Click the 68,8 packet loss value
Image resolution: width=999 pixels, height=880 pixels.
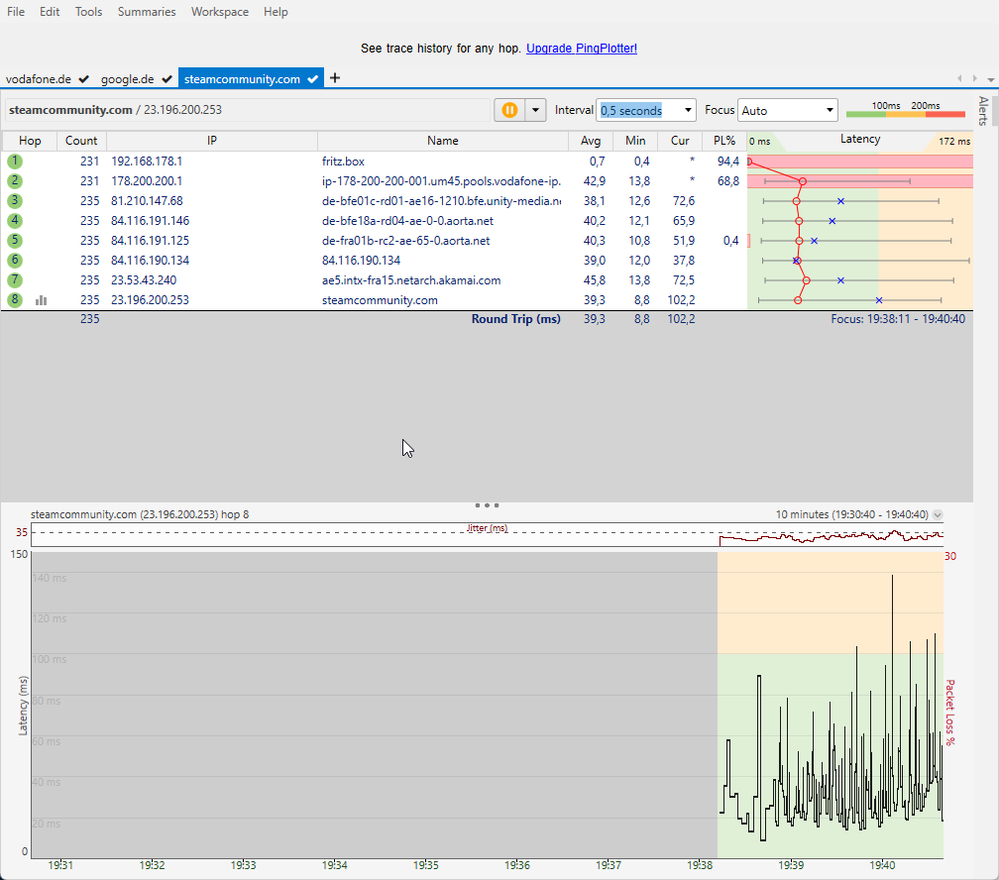click(x=728, y=181)
